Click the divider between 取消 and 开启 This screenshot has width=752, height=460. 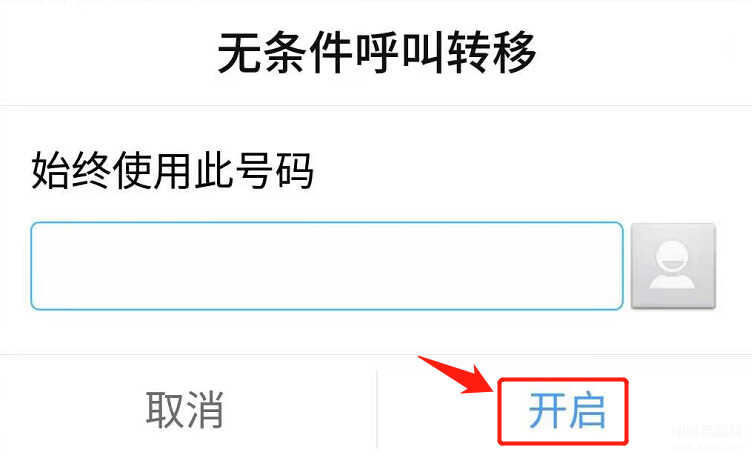(377, 409)
